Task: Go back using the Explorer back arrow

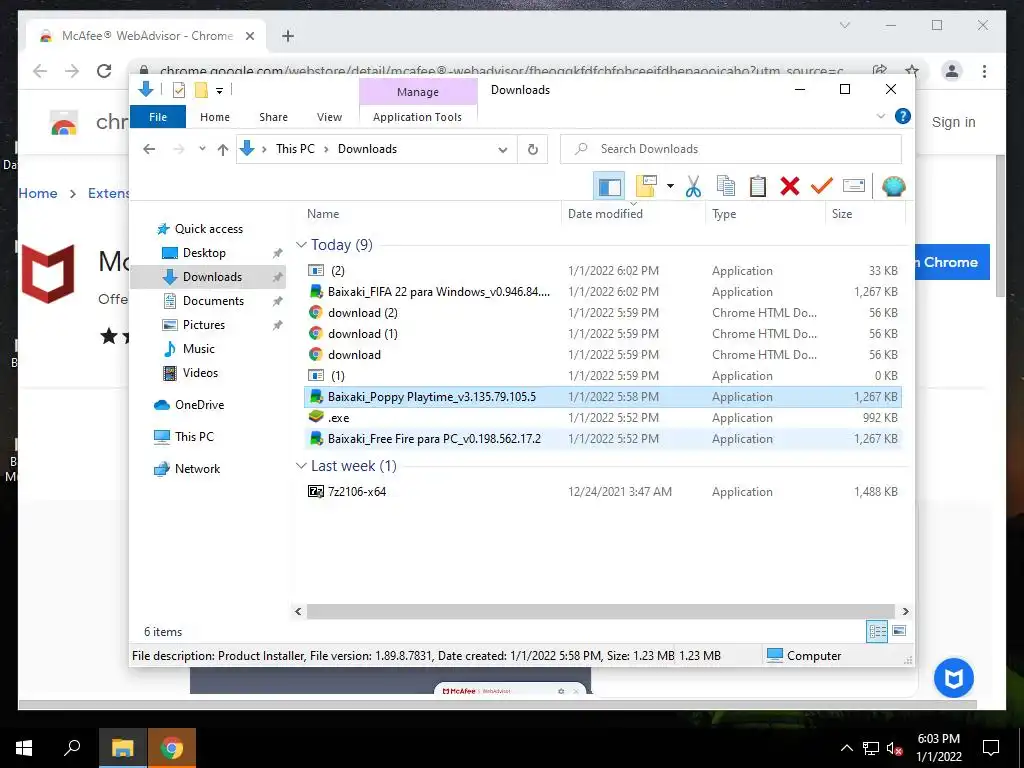Action: tap(149, 150)
